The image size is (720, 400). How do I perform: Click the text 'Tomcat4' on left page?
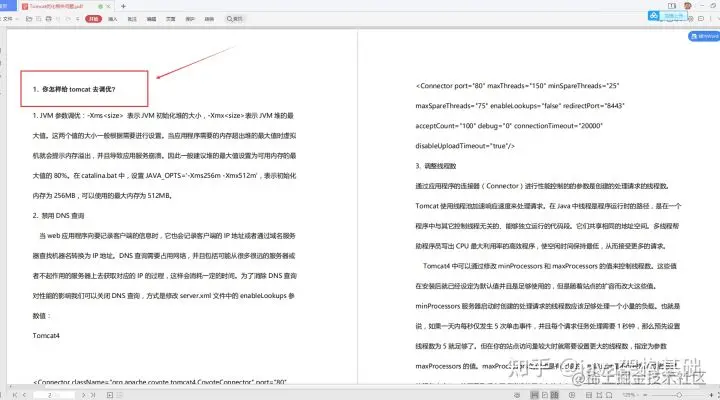click(x=46, y=336)
